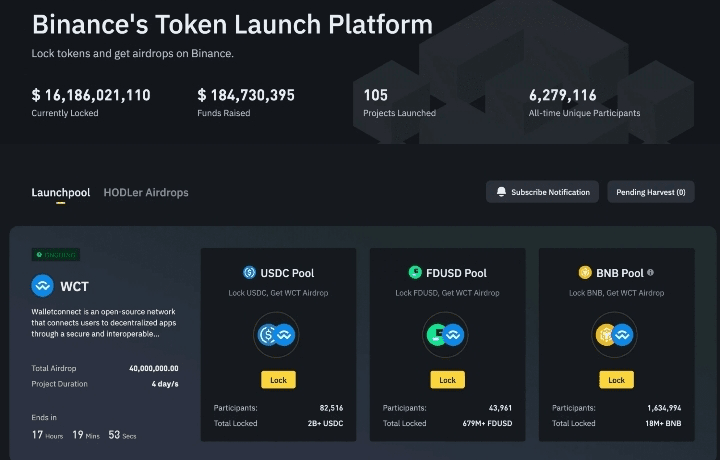Click the Binance's Token Launch Platform title
The height and width of the screenshot is (460, 720).
point(232,24)
